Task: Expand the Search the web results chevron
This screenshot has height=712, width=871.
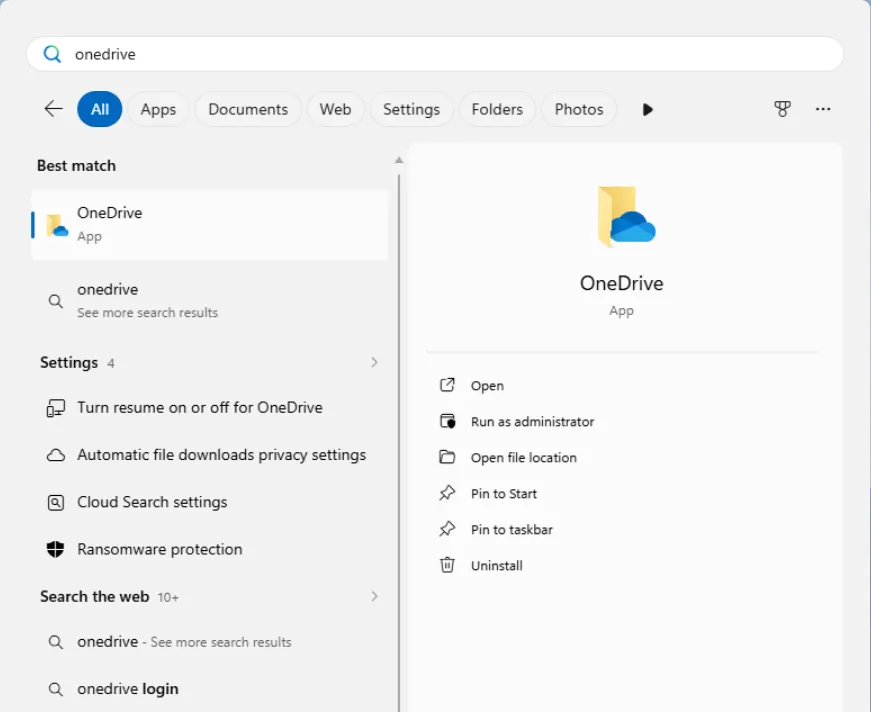Action: pyautogui.click(x=374, y=596)
